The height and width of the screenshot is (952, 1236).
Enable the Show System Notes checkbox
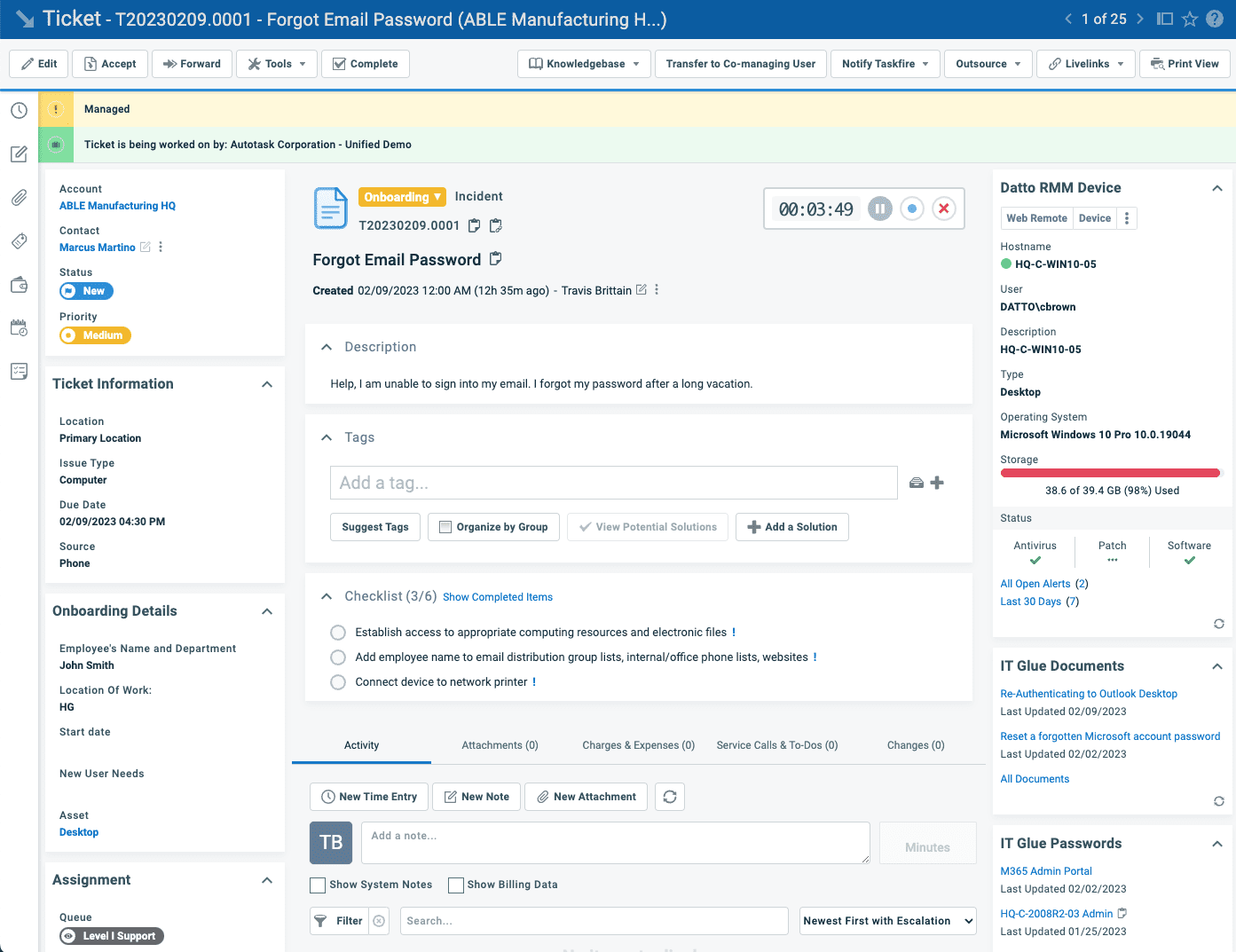tap(317, 885)
